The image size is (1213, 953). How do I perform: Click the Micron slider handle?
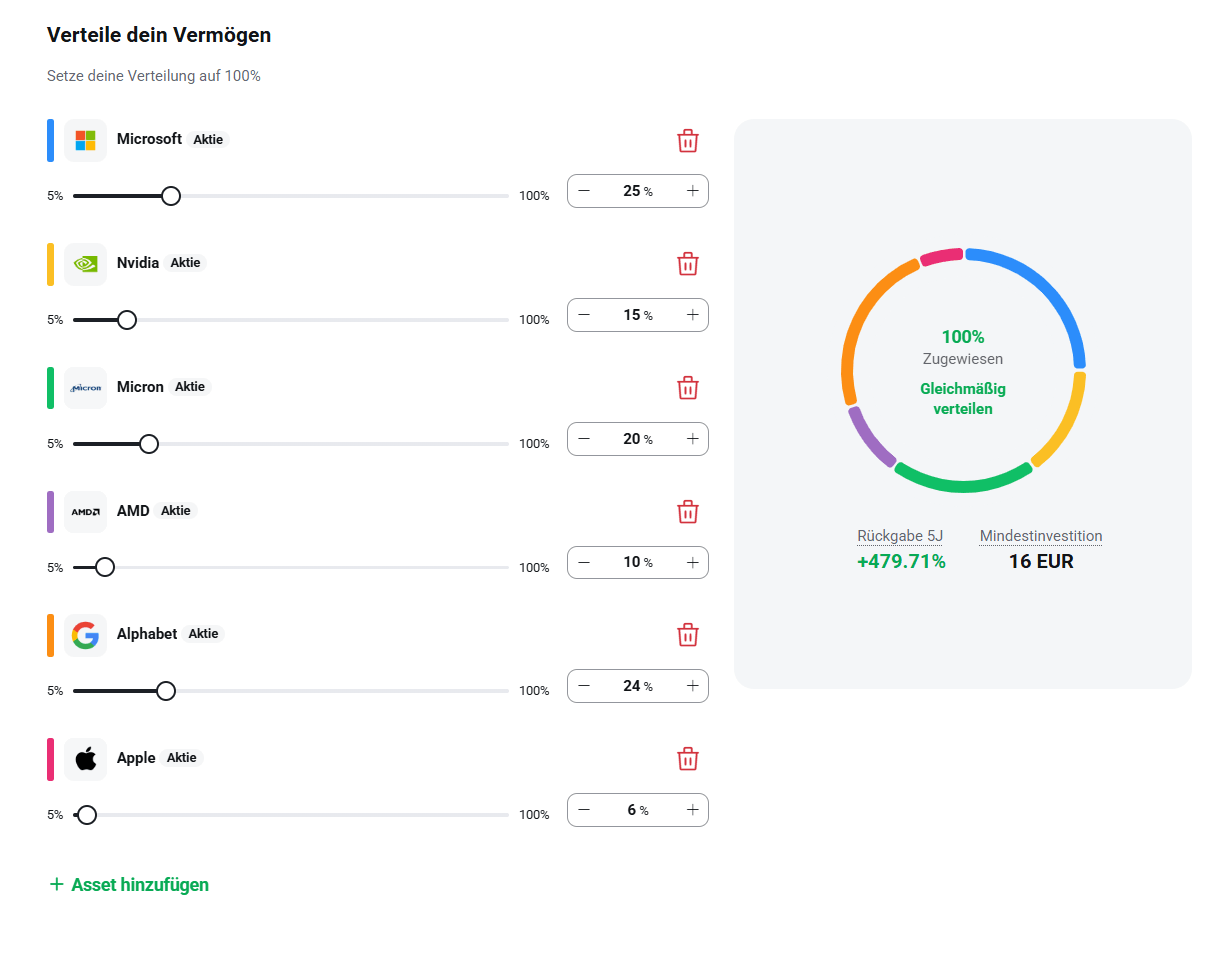point(149,444)
